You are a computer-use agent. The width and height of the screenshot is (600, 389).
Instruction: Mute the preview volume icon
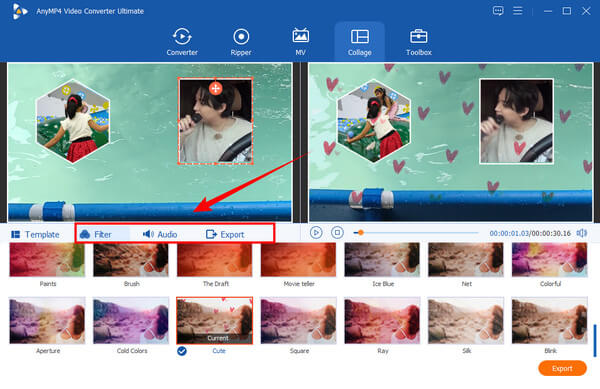(582, 233)
